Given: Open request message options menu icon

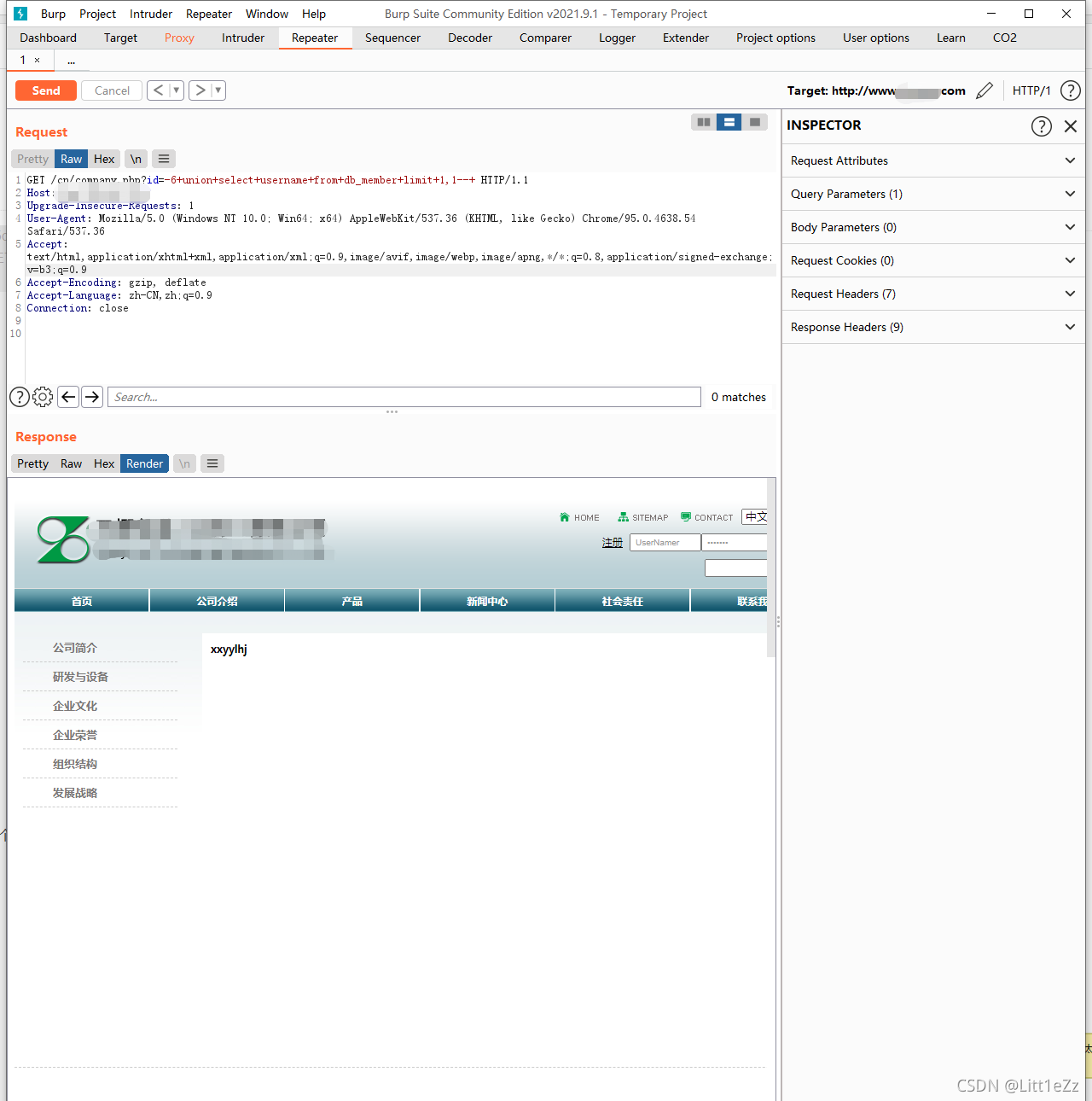Looking at the screenshot, I should click(164, 159).
